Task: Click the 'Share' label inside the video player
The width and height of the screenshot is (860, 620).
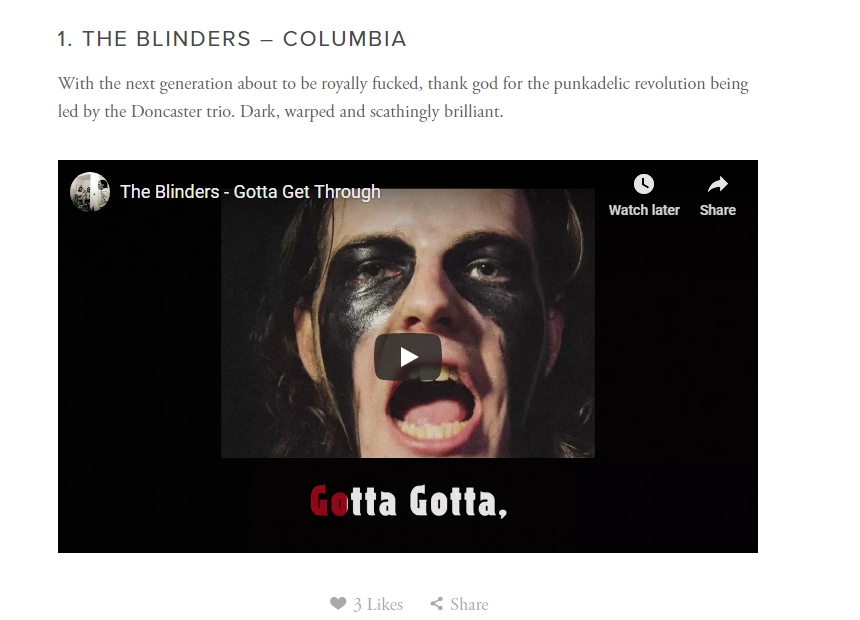Action: click(x=717, y=210)
